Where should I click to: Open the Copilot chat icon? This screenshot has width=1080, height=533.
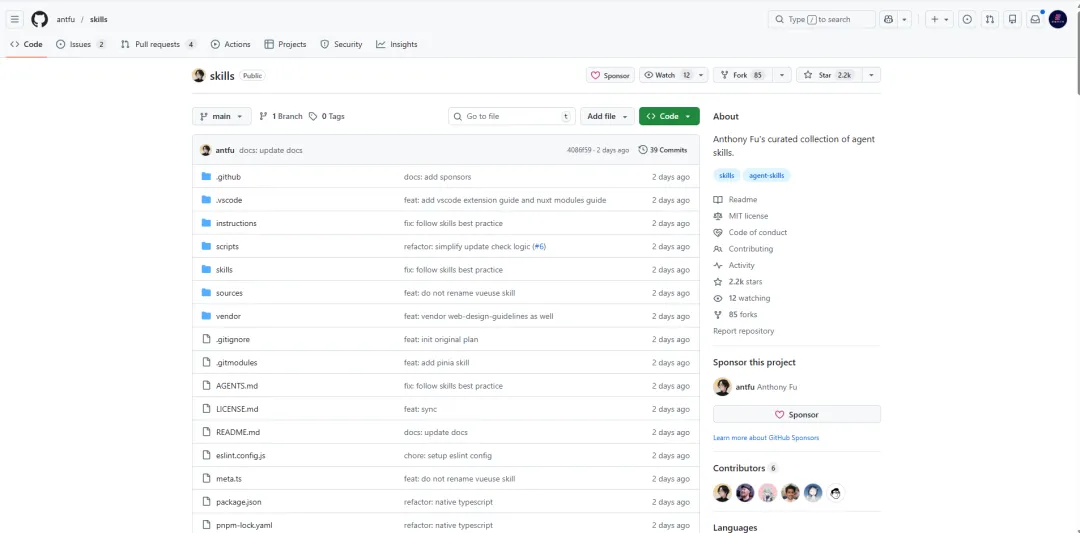(889, 19)
